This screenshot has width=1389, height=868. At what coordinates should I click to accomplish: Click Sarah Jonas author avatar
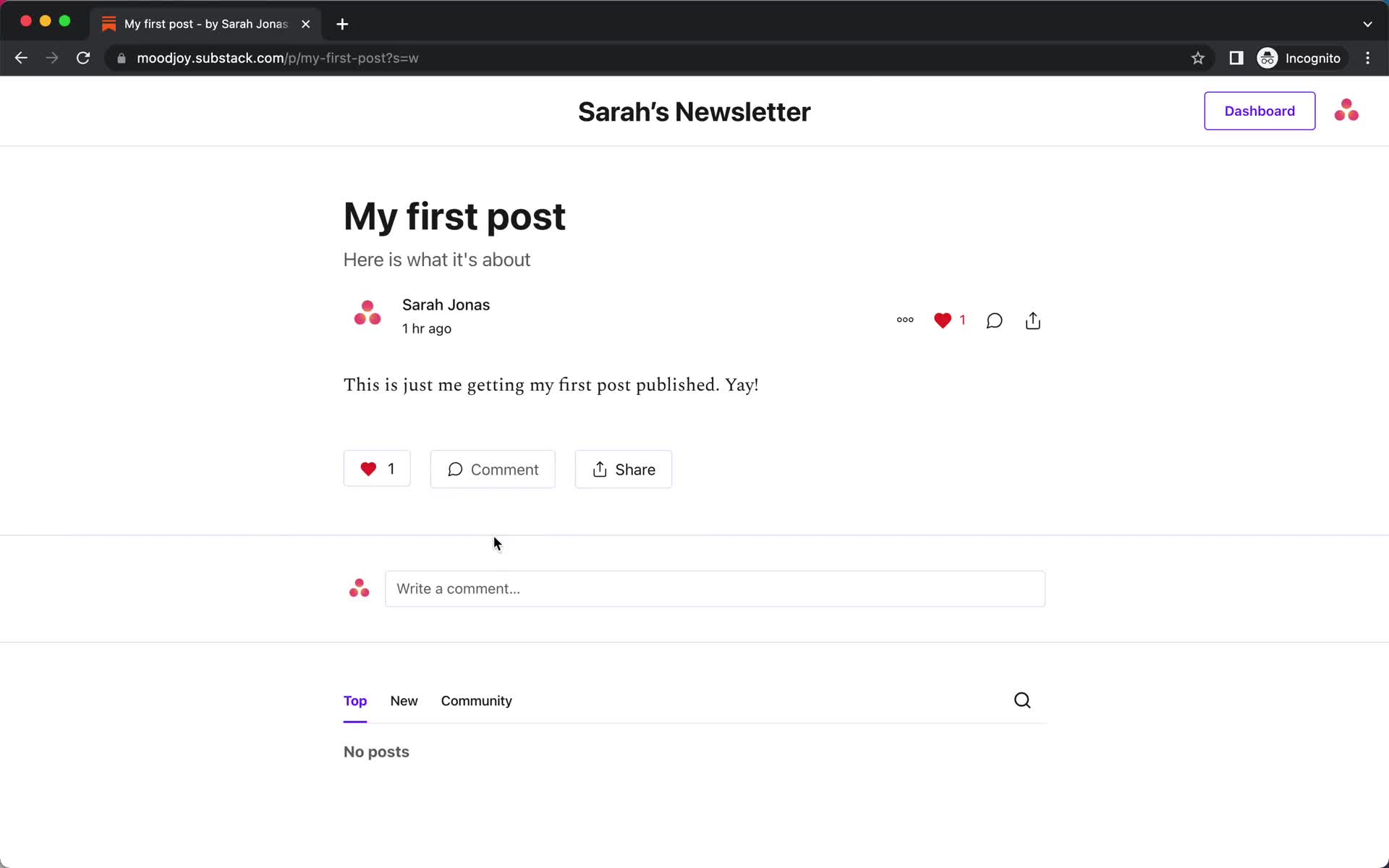click(x=368, y=313)
